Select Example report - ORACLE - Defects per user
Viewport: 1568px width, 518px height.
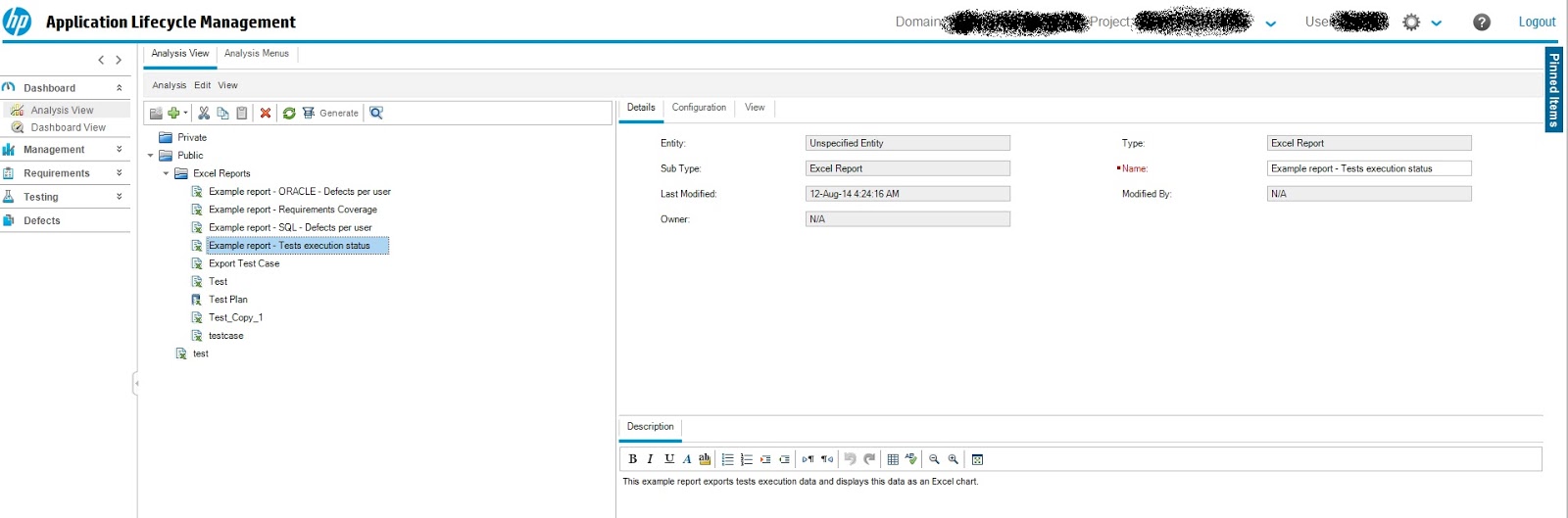[x=300, y=192]
